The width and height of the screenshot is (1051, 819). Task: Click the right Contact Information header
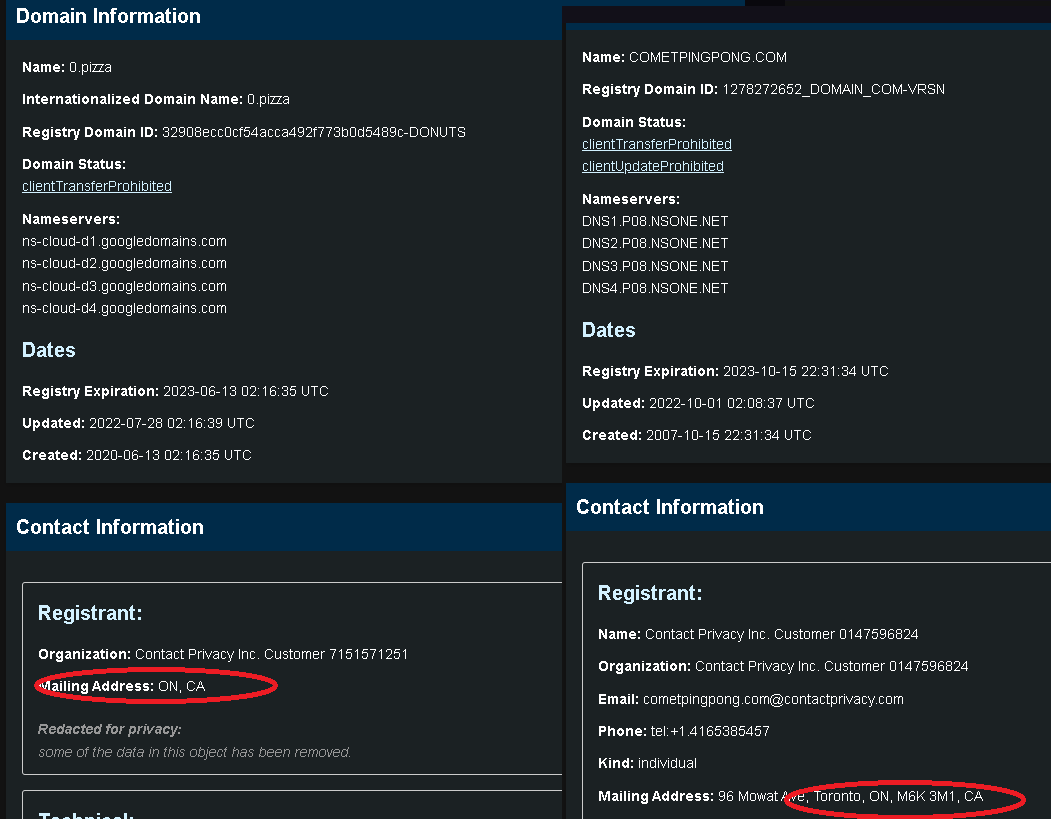(670, 507)
